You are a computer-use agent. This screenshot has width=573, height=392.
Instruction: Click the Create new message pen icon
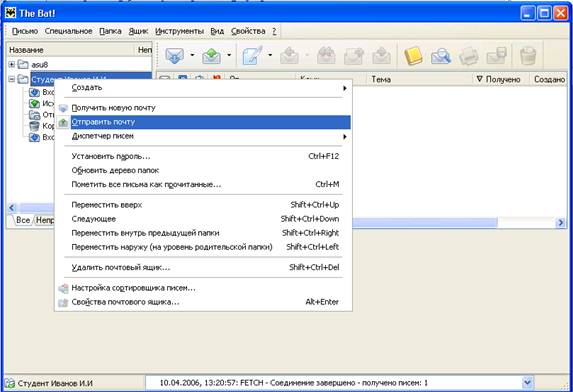(x=252, y=56)
